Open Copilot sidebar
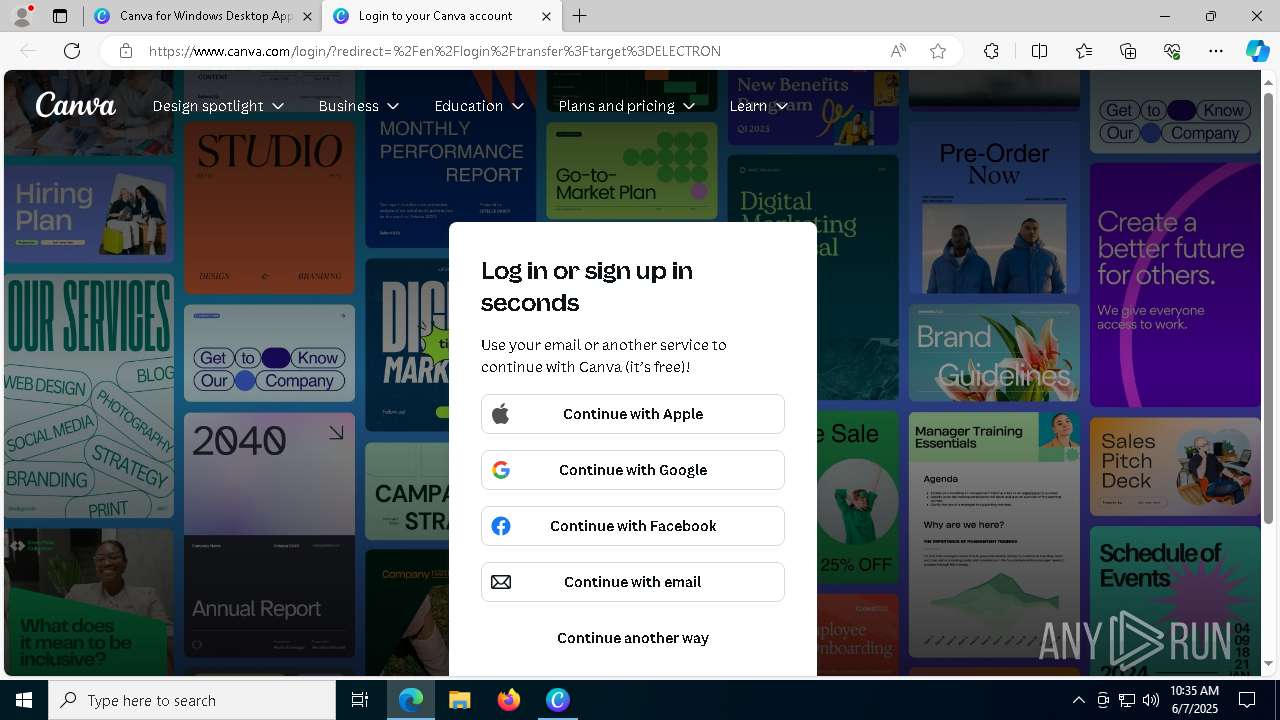Image resolution: width=1280 pixels, height=720 pixels. click(x=1257, y=51)
